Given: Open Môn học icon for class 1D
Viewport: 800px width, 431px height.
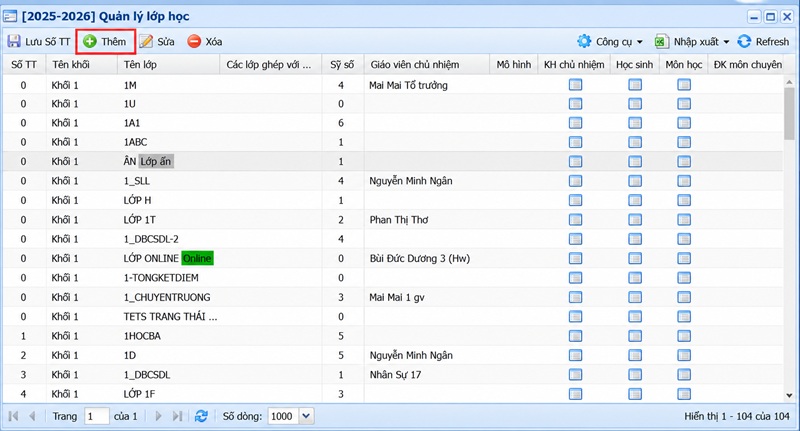Looking at the screenshot, I should pos(684,355).
